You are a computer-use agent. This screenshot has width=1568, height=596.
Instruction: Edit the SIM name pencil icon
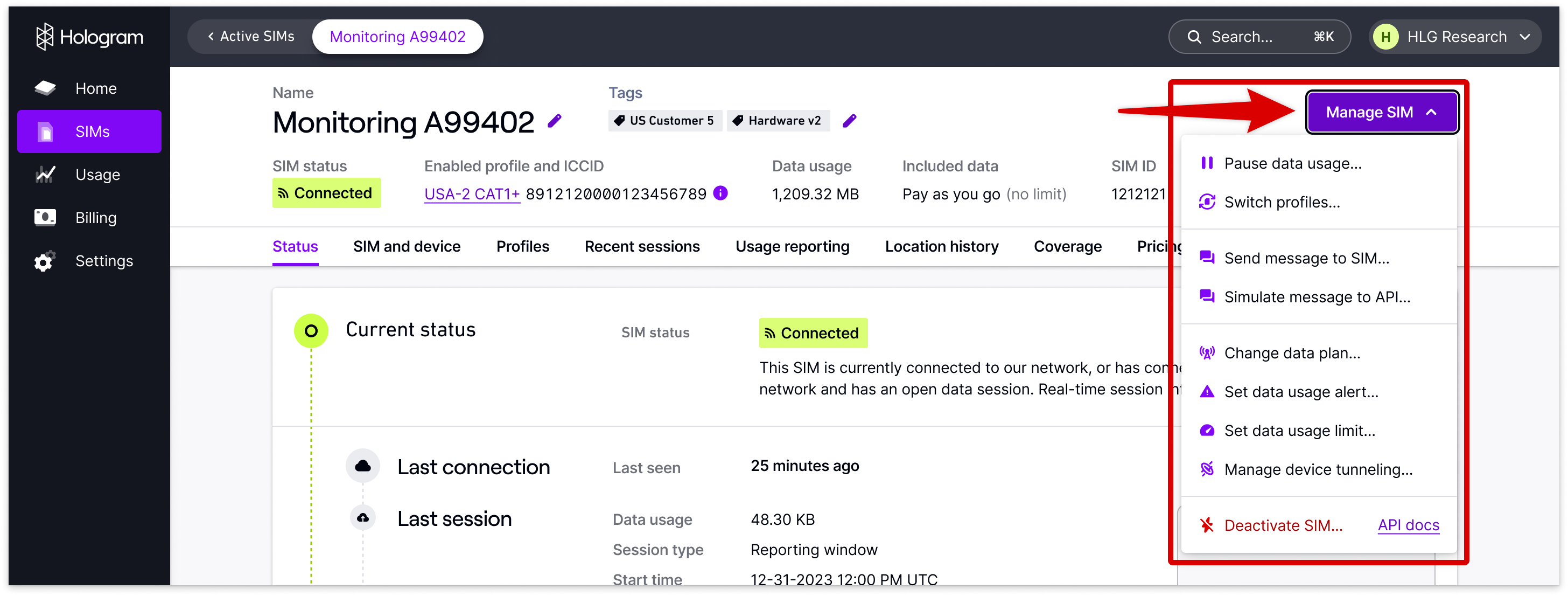tap(555, 121)
